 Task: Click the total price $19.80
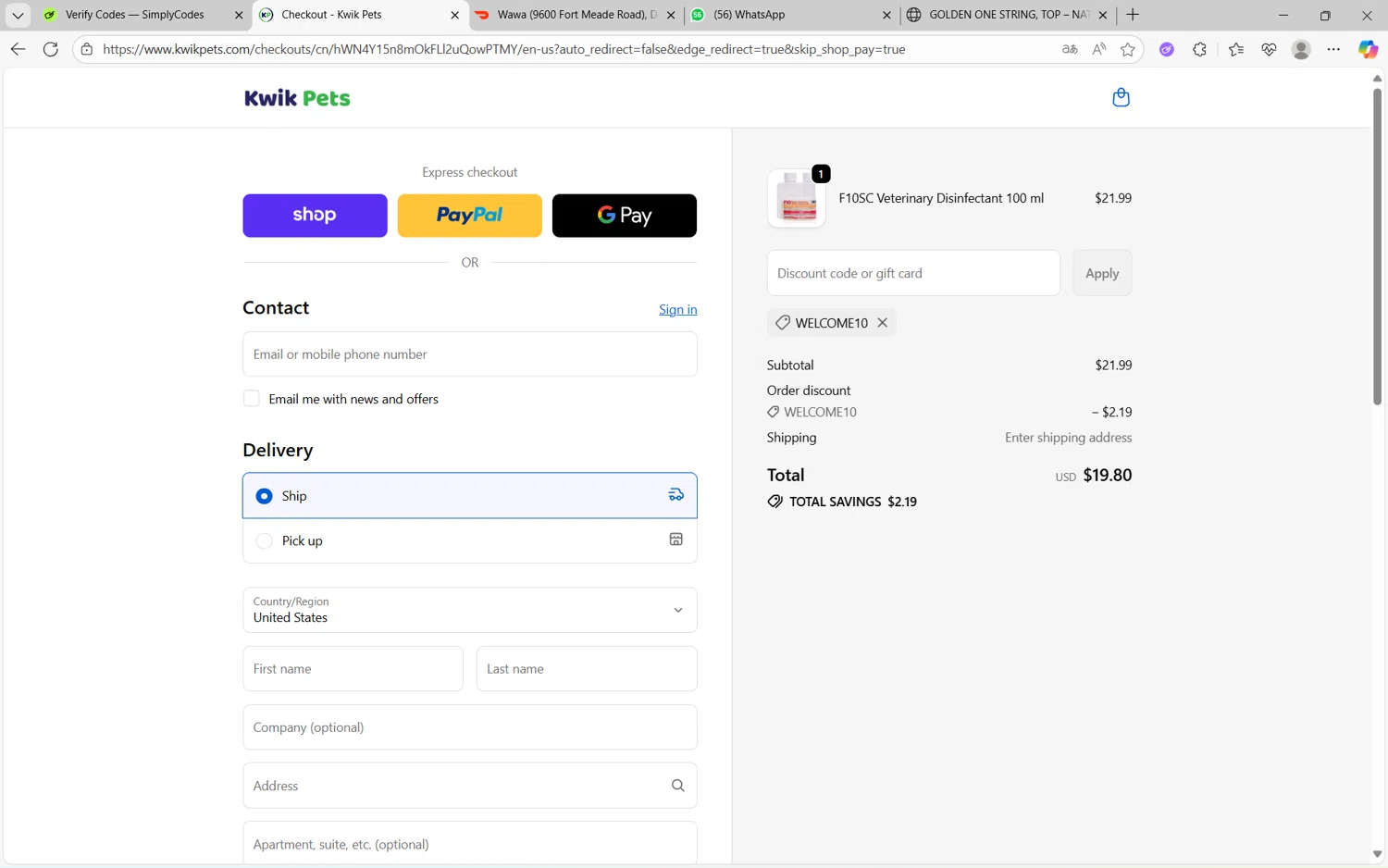[1108, 475]
